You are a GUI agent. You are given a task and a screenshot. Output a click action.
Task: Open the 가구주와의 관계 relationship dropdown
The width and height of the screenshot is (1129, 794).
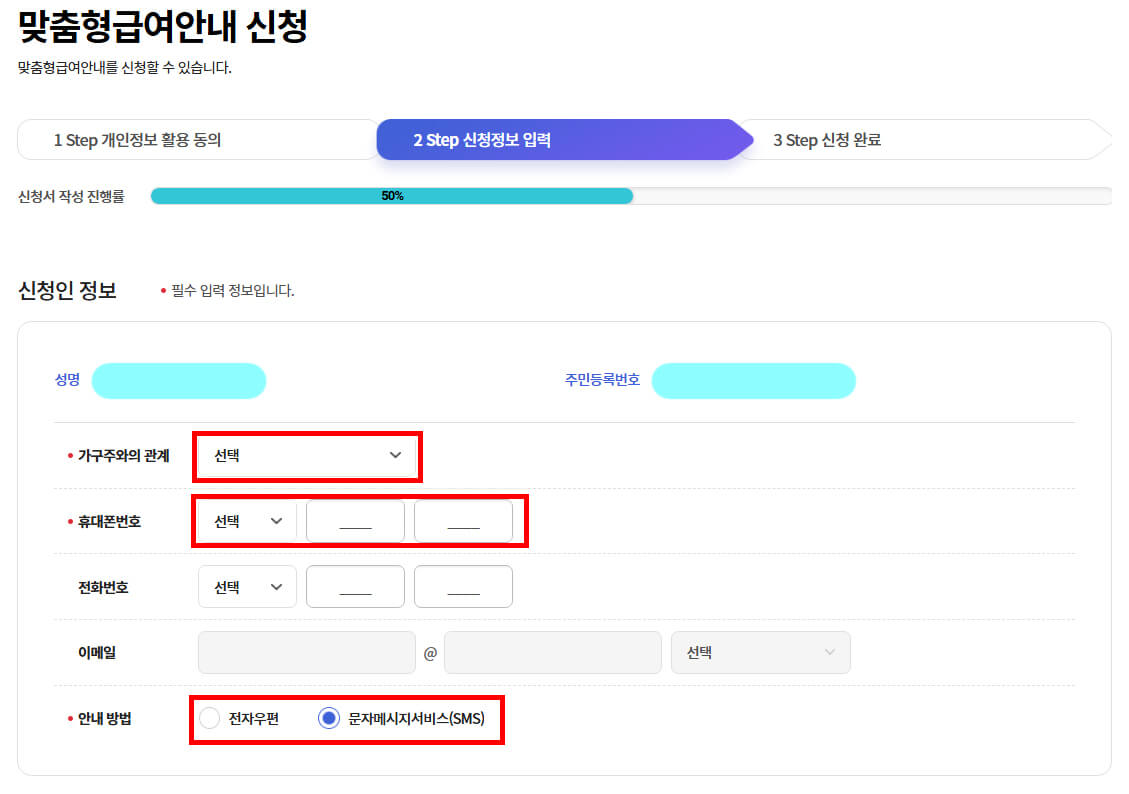pyautogui.click(x=307, y=457)
